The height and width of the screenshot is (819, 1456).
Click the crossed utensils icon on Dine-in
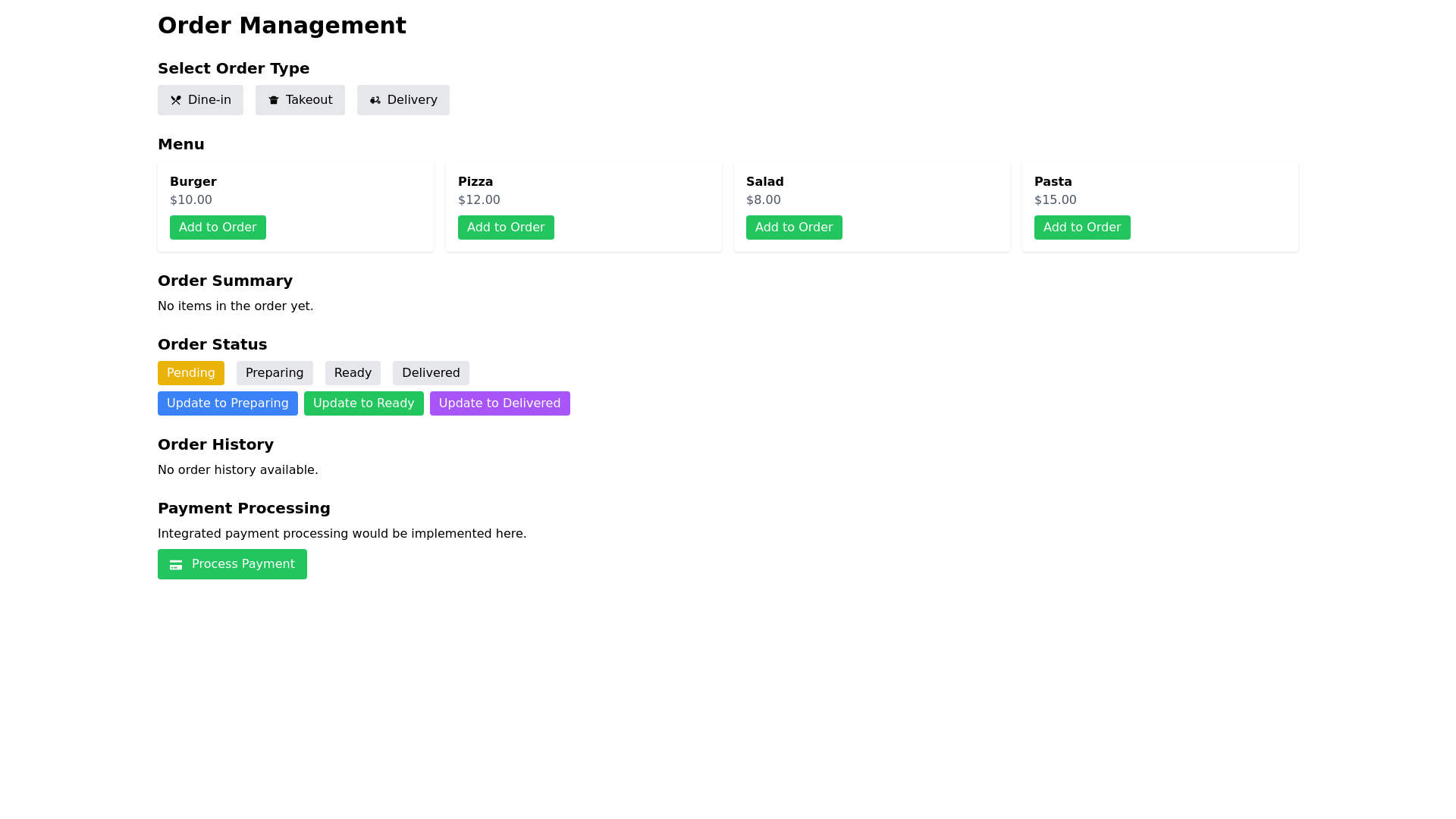[177, 99]
